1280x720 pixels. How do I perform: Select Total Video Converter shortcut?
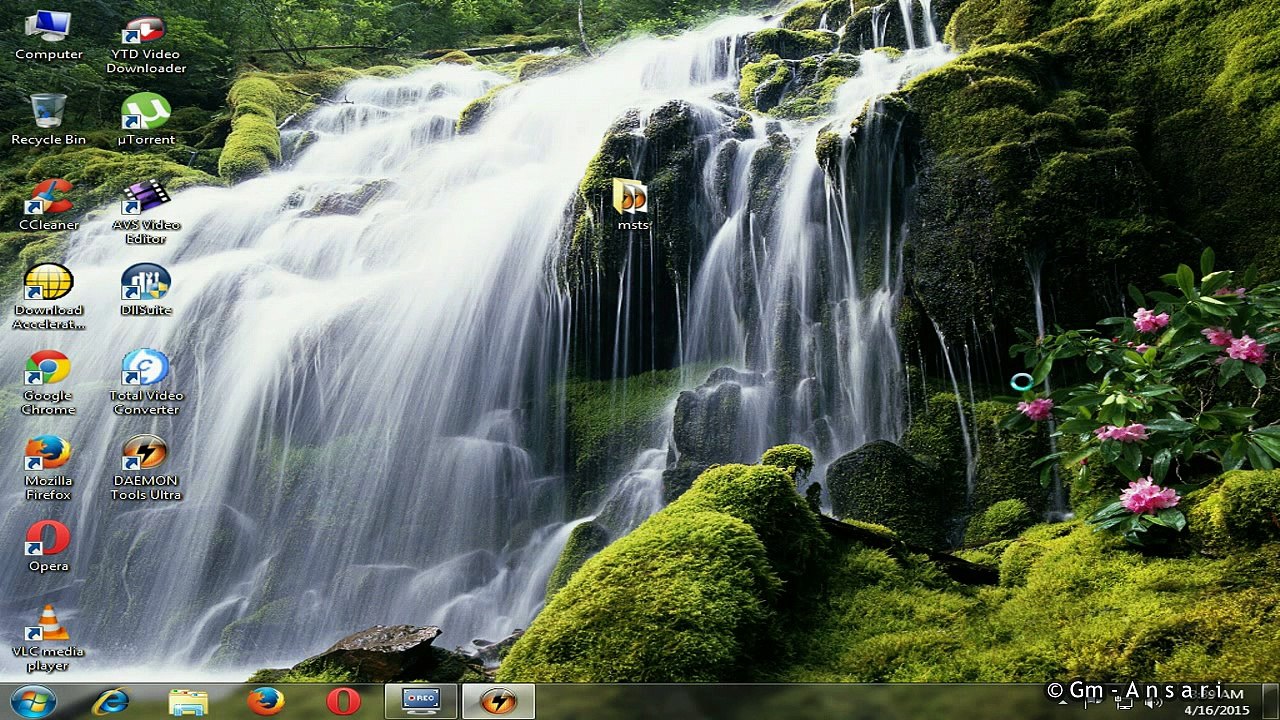(146, 382)
